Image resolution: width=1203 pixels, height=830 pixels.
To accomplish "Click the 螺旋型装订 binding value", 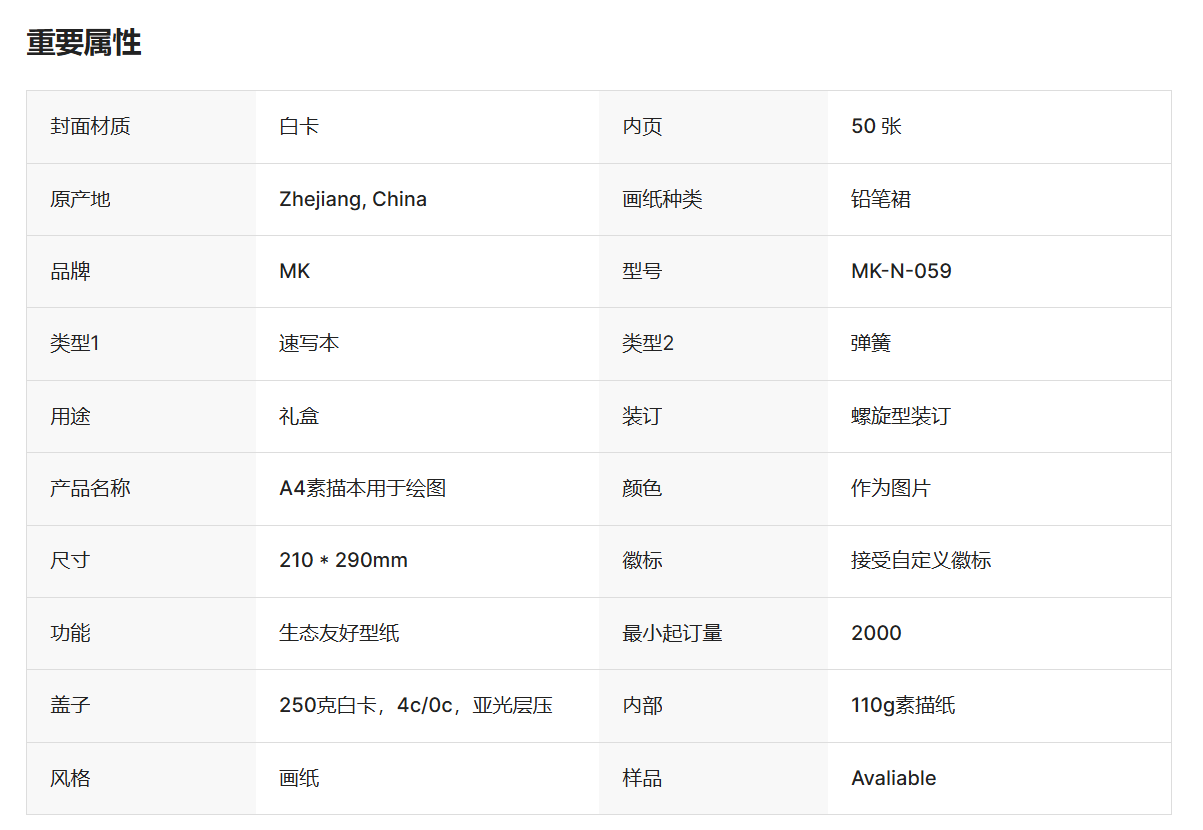I will coord(901,416).
